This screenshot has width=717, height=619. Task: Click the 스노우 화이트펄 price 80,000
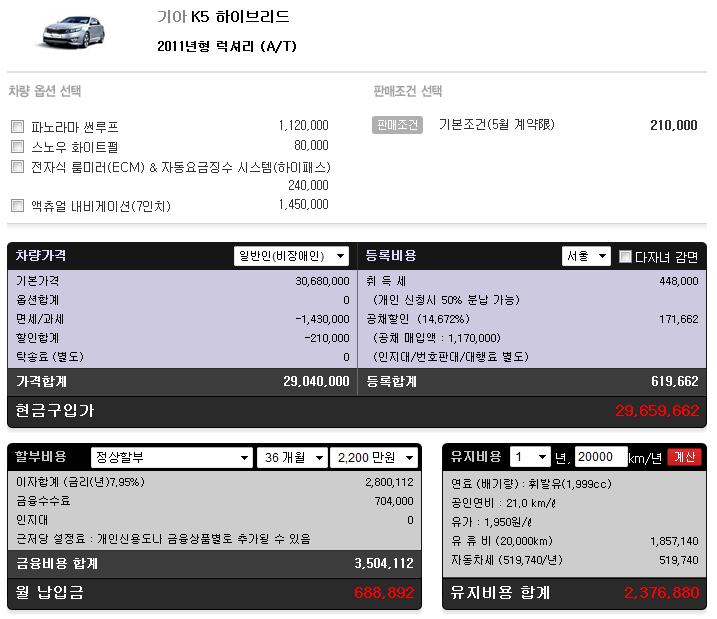[x=311, y=145]
